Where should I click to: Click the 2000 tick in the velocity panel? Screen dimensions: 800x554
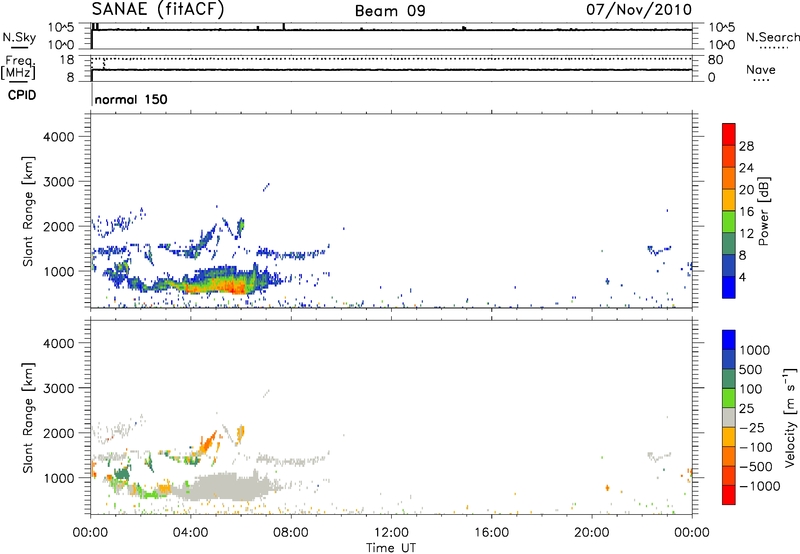pyautogui.click(x=59, y=433)
